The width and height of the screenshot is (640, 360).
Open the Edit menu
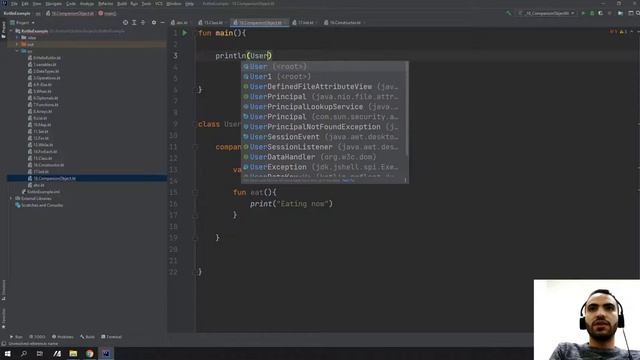25,4
